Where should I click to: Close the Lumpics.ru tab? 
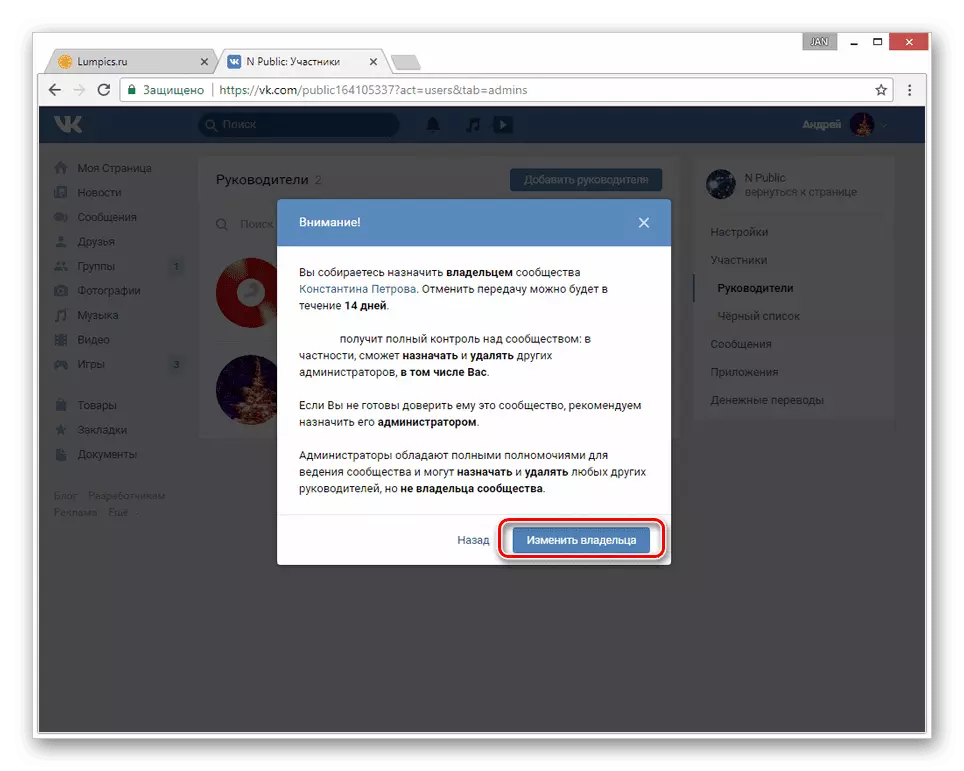204,62
